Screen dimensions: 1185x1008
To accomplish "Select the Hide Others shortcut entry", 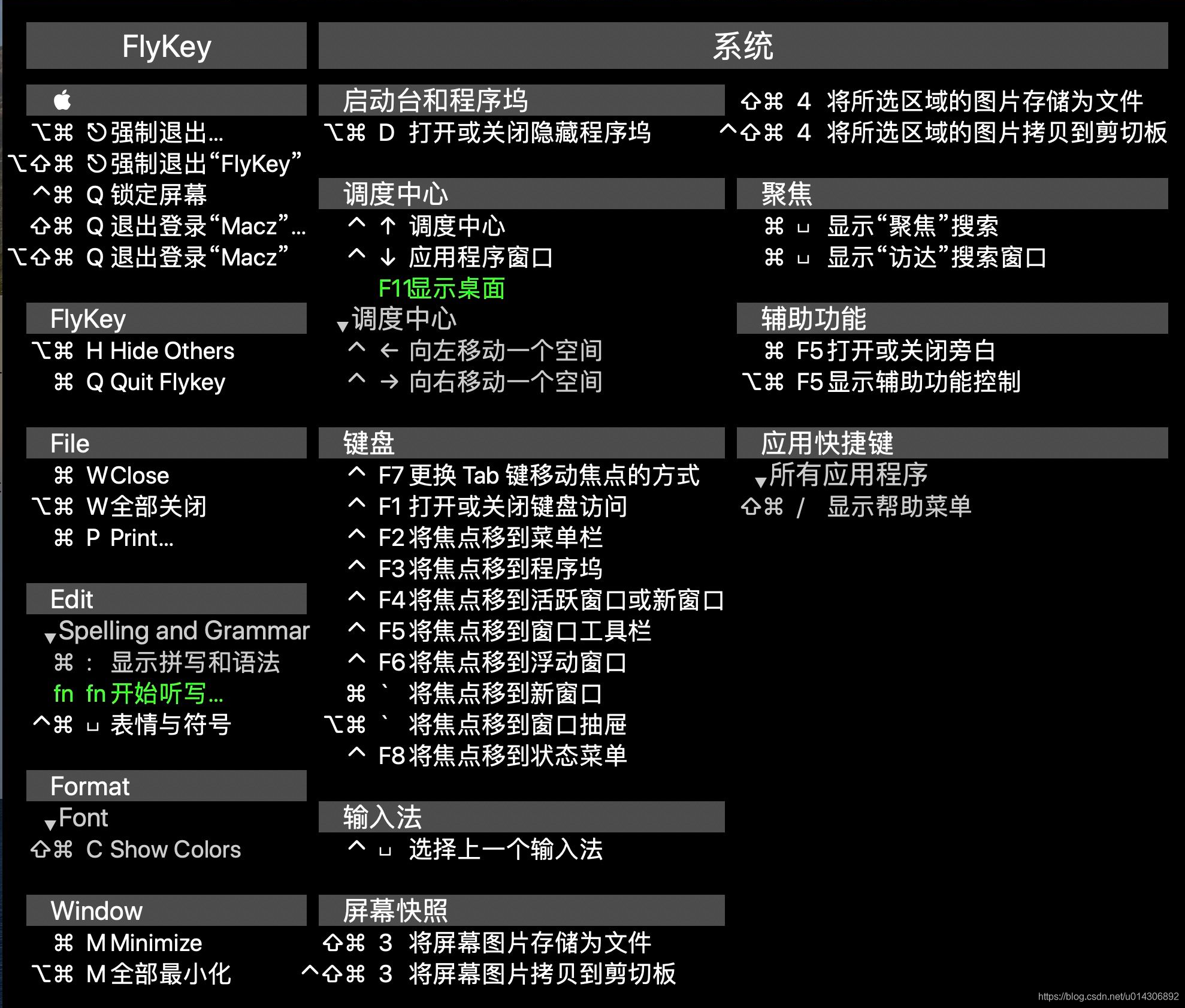I will (x=172, y=351).
